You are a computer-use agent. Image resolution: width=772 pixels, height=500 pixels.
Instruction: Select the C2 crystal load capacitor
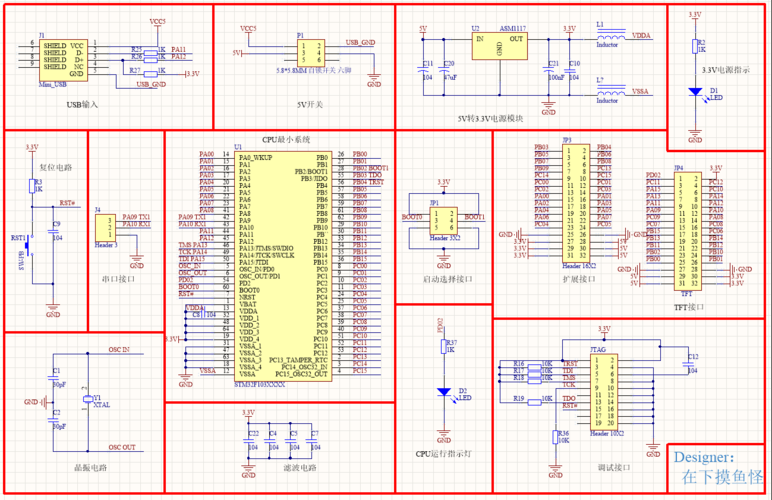point(53,420)
